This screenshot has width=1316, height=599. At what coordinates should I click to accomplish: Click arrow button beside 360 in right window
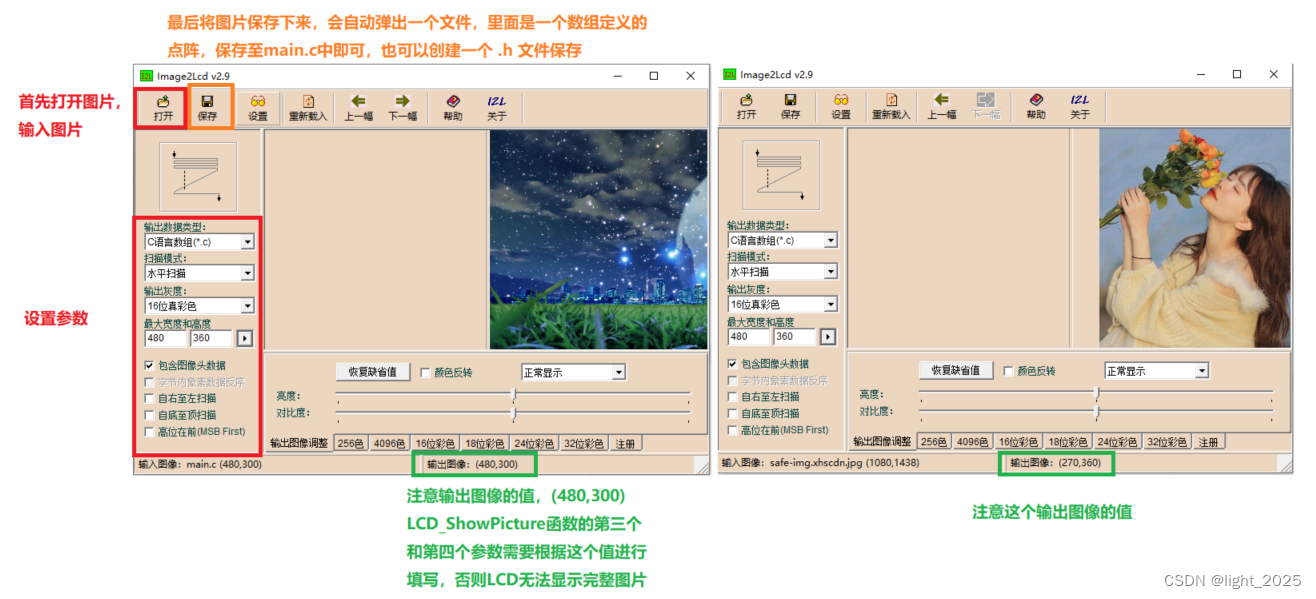tap(826, 338)
